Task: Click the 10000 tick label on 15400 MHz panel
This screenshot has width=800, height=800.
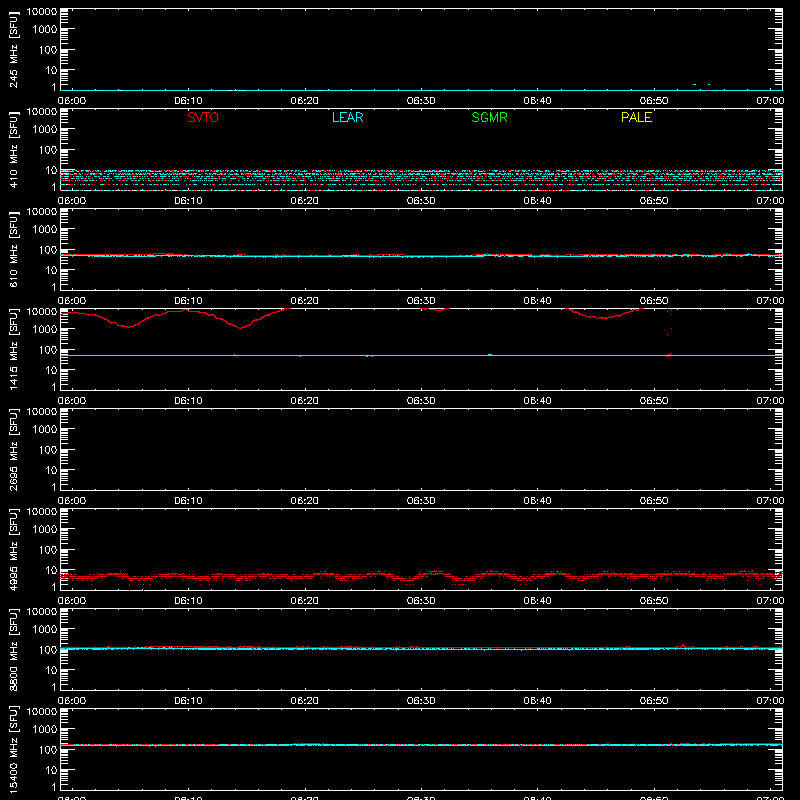Action: 42,712
